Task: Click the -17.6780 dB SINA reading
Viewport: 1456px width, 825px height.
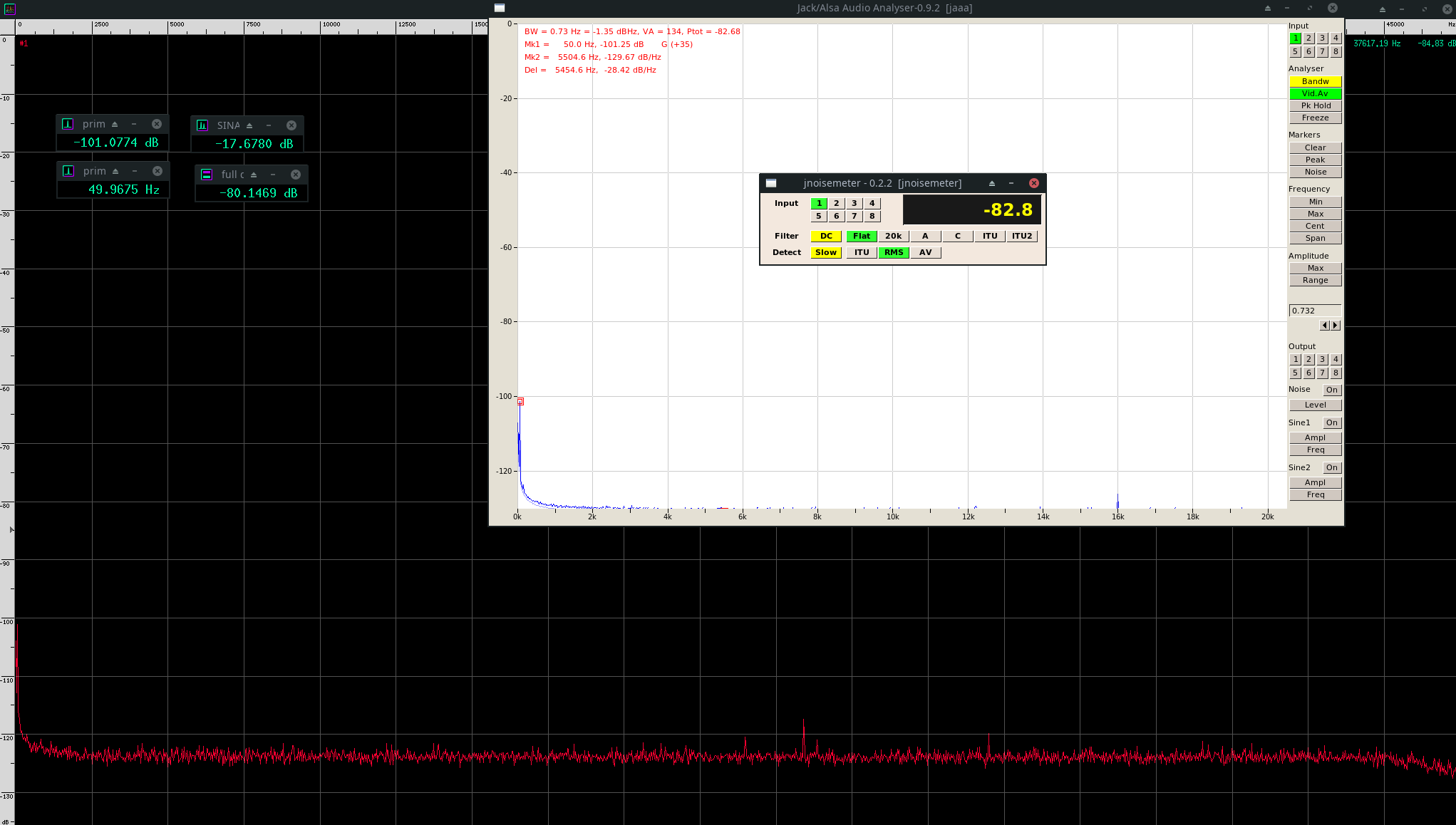Action: click(254, 144)
